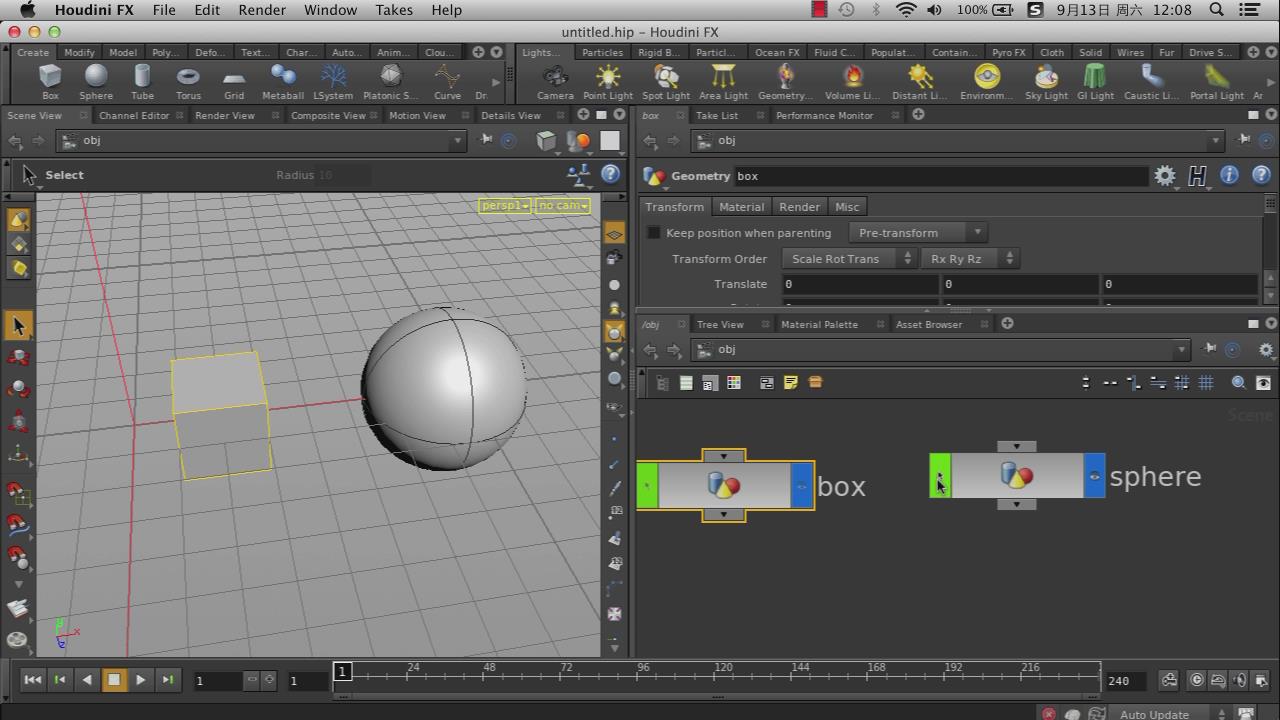This screenshot has height=720, width=1280.
Task: Open parameter pane help
Action: tap(1261, 176)
